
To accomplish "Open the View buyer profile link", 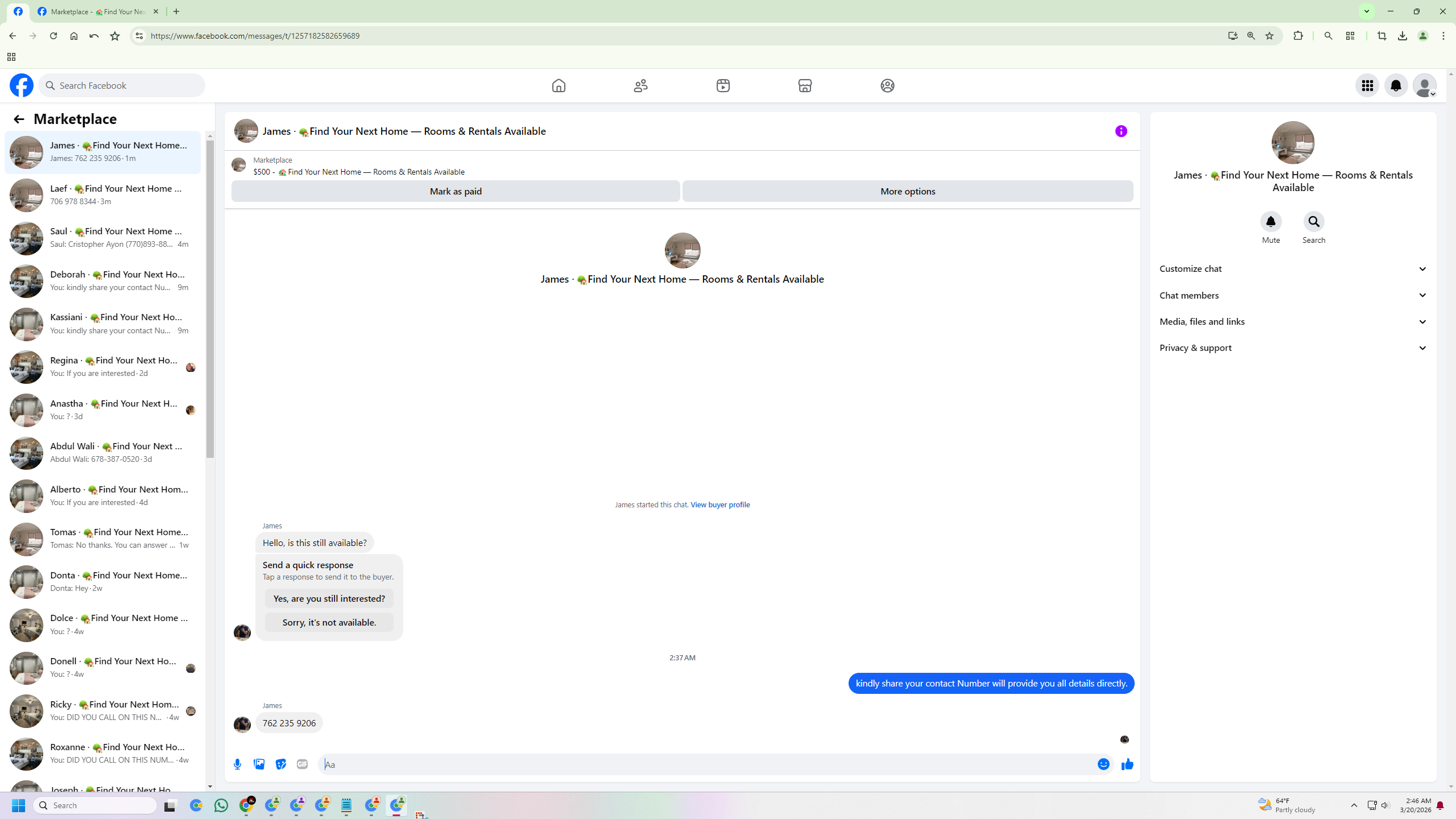I will click(720, 504).
